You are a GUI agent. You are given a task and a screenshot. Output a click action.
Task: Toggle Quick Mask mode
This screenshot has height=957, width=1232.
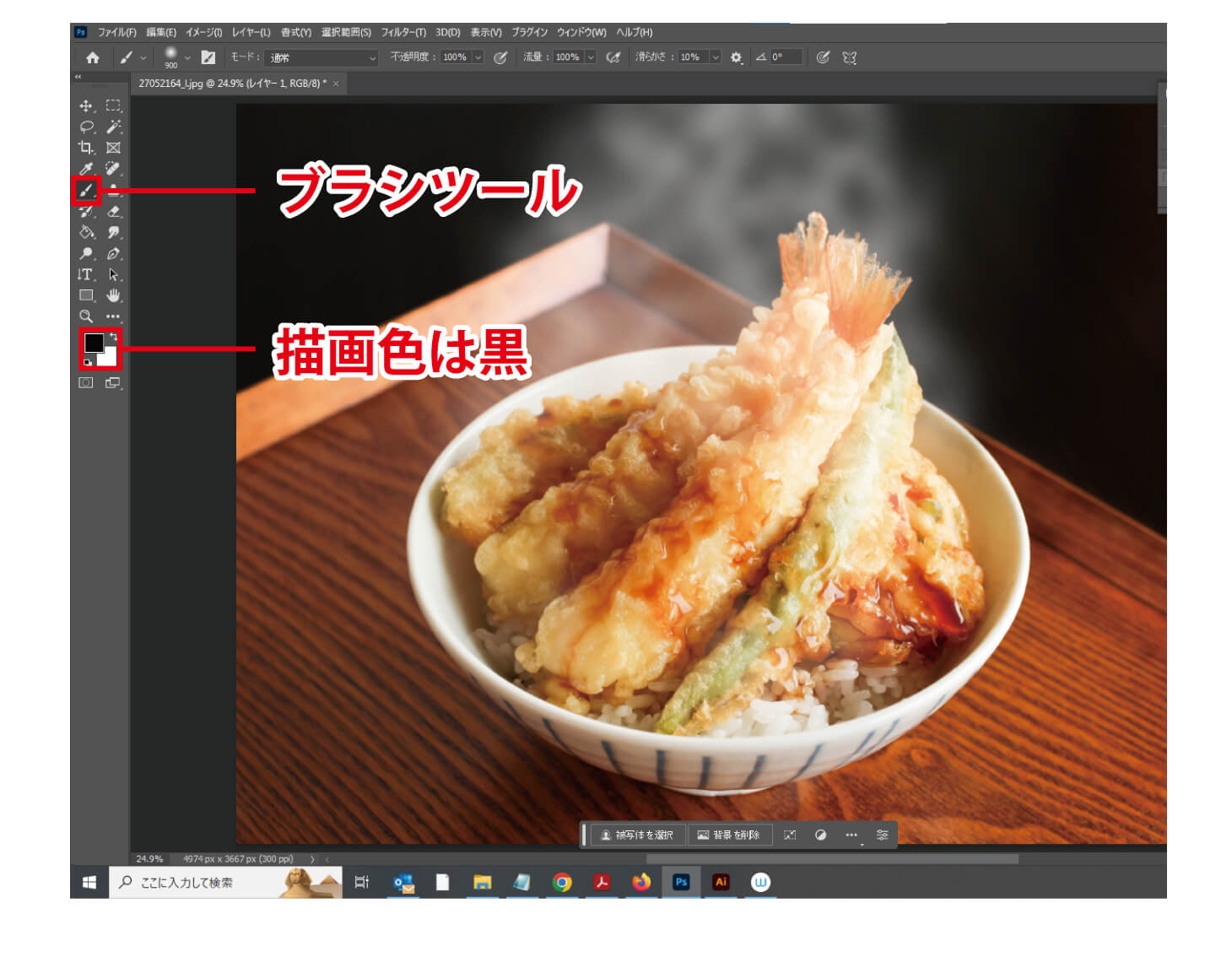tap(86, 383)
